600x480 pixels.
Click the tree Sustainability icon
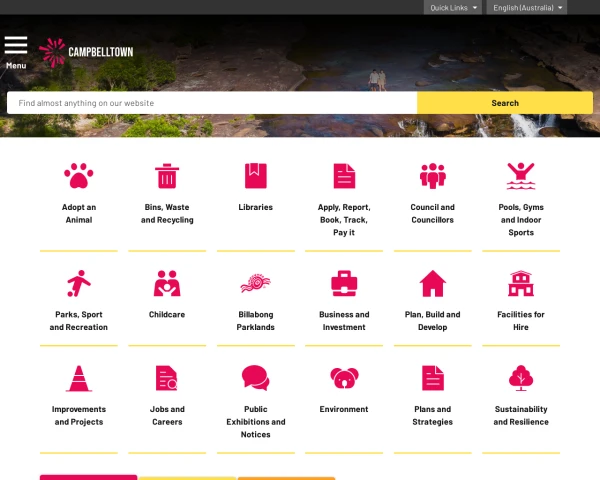(521, 378)
